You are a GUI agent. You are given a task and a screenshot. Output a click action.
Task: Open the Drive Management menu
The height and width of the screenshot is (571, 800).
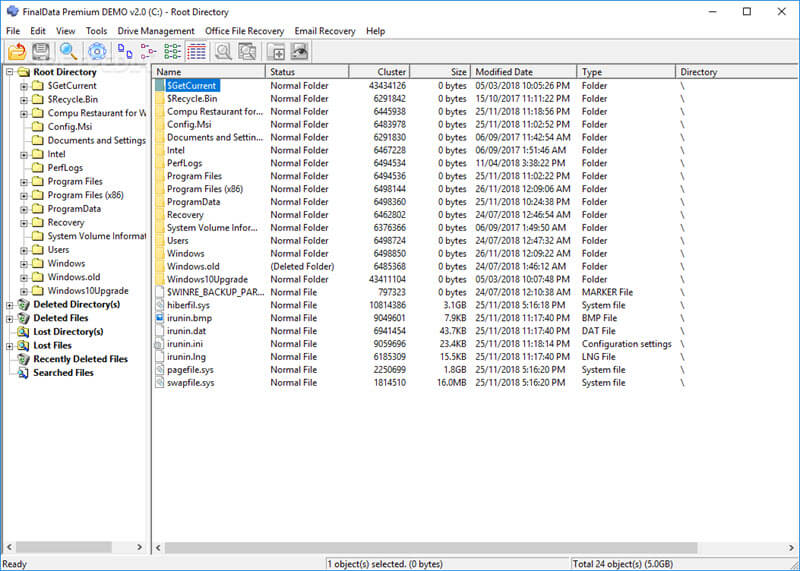156,31
